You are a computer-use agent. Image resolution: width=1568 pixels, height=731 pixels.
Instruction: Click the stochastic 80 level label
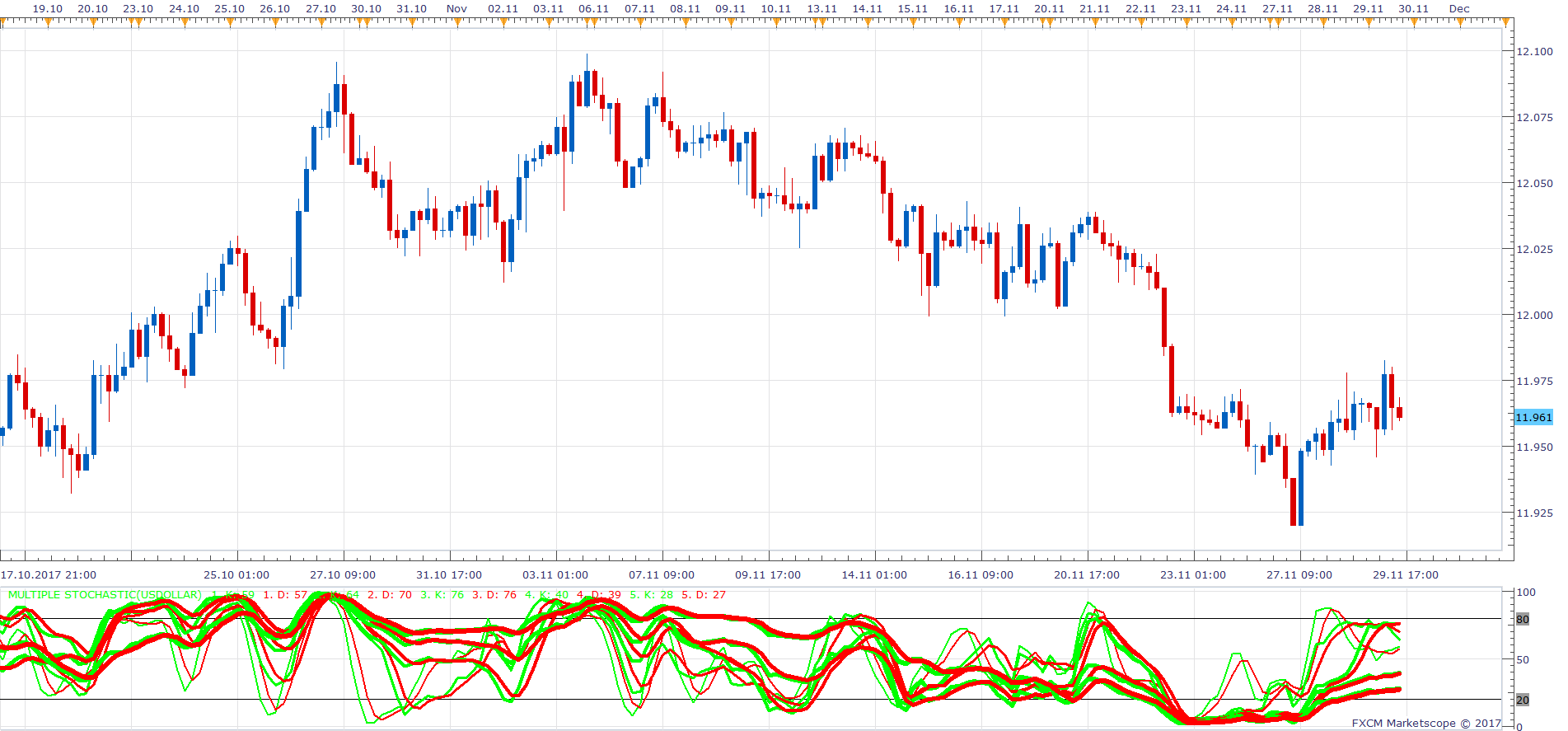pos(1523,619)
